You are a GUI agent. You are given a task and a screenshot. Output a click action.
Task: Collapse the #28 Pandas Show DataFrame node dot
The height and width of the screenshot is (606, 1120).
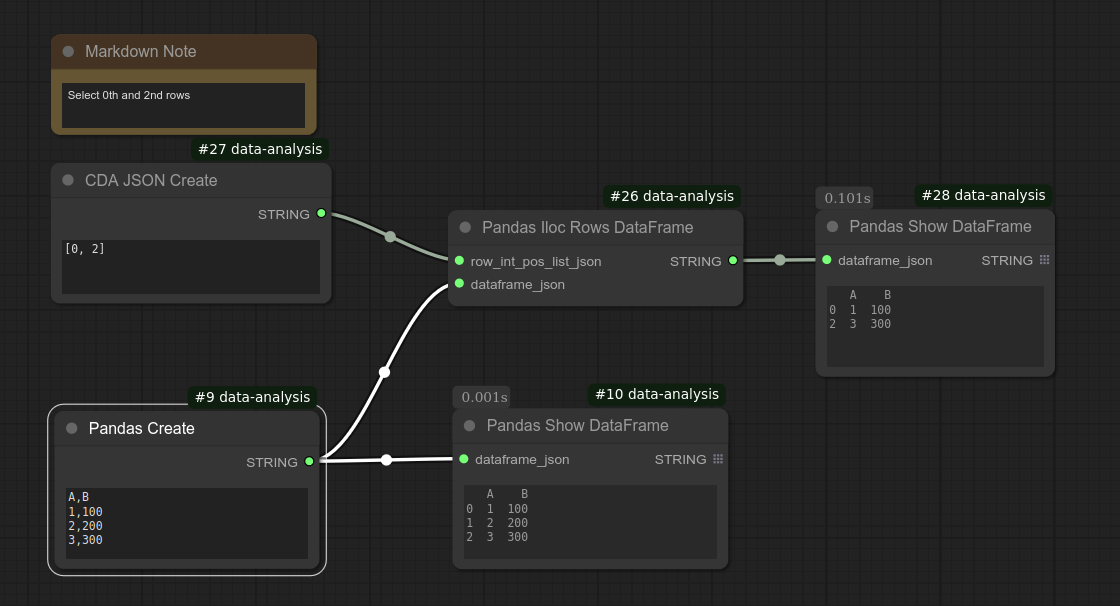tap(833, 227)
